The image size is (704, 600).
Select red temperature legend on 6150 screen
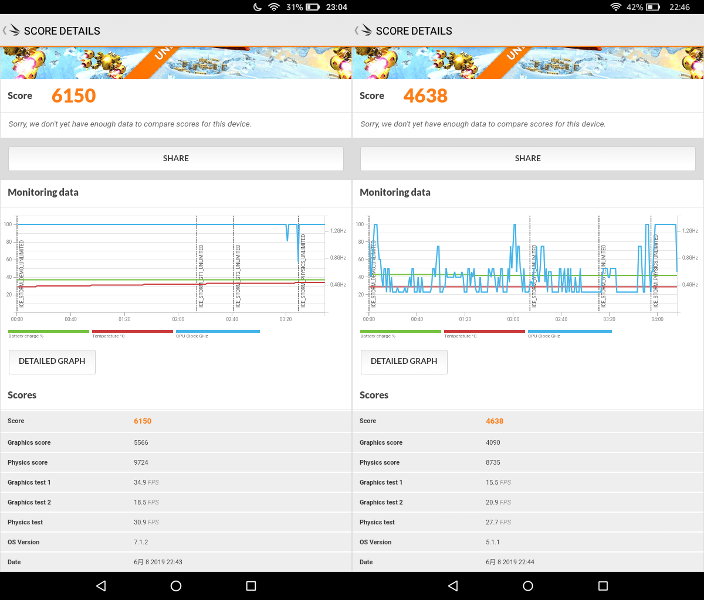pyautogui.click(x=132, y=333)
